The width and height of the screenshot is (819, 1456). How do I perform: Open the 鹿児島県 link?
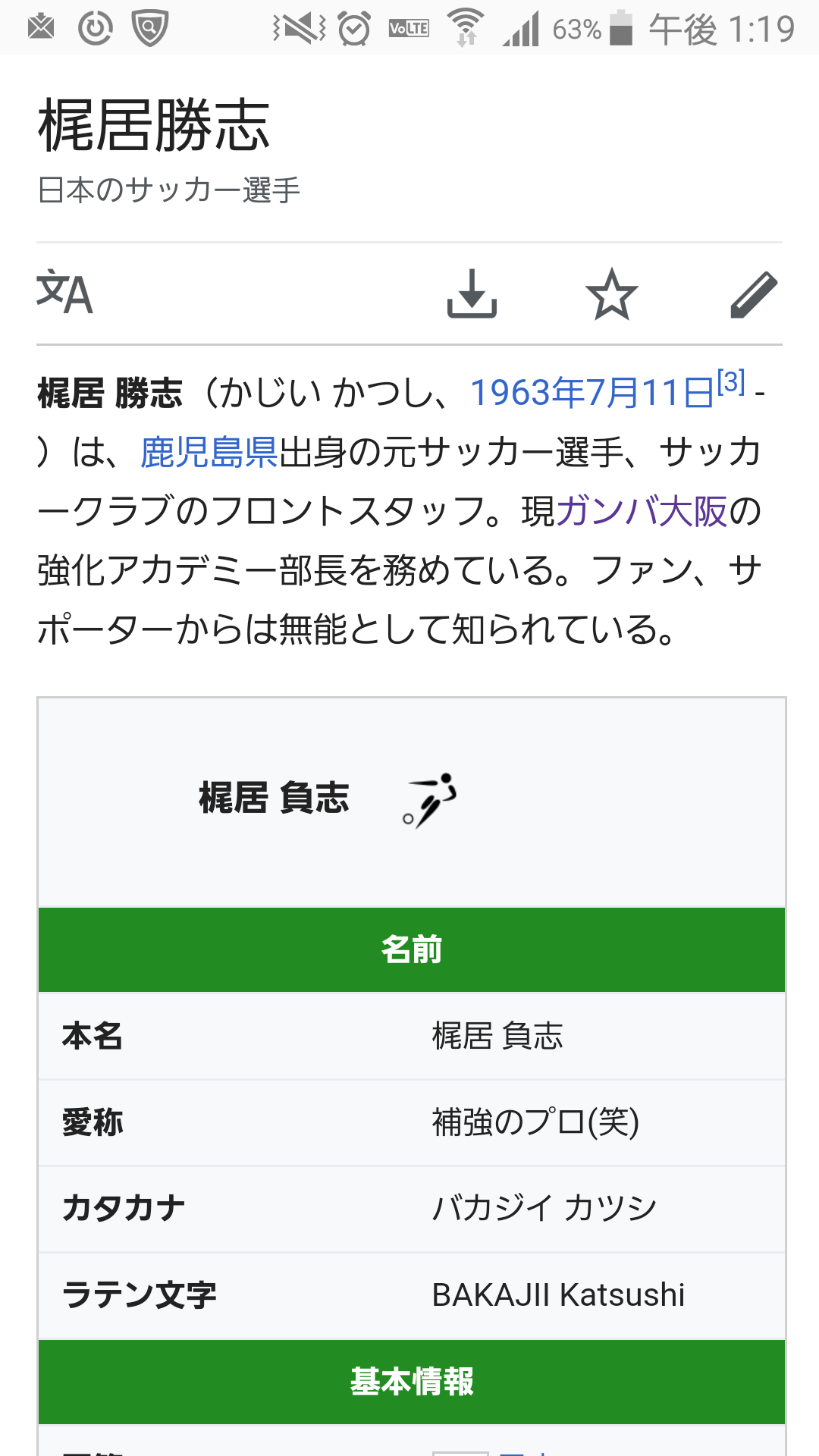pos(209,452)
